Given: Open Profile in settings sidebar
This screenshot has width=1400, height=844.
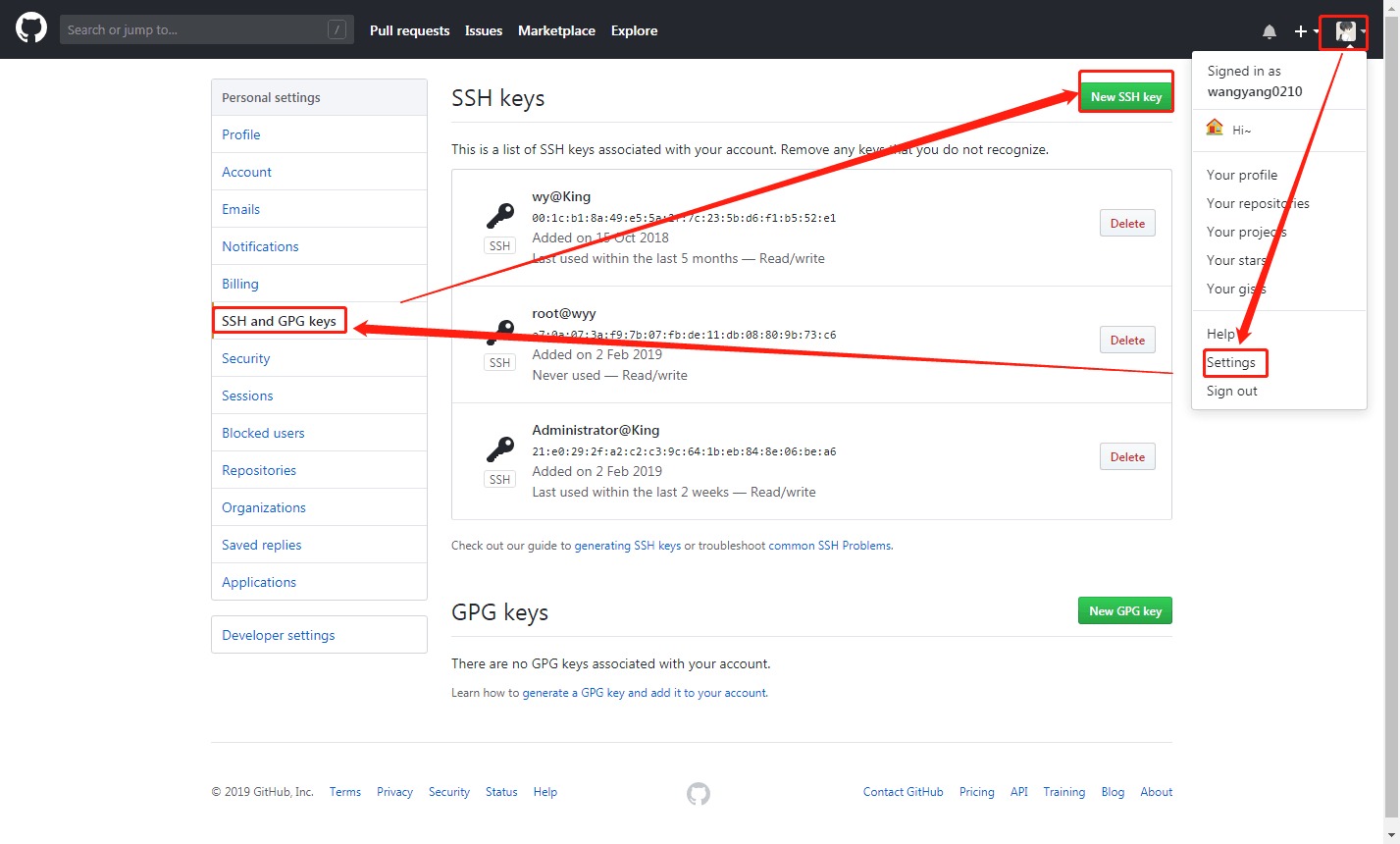Looking at the screenshot, I should tap(319, 134).
